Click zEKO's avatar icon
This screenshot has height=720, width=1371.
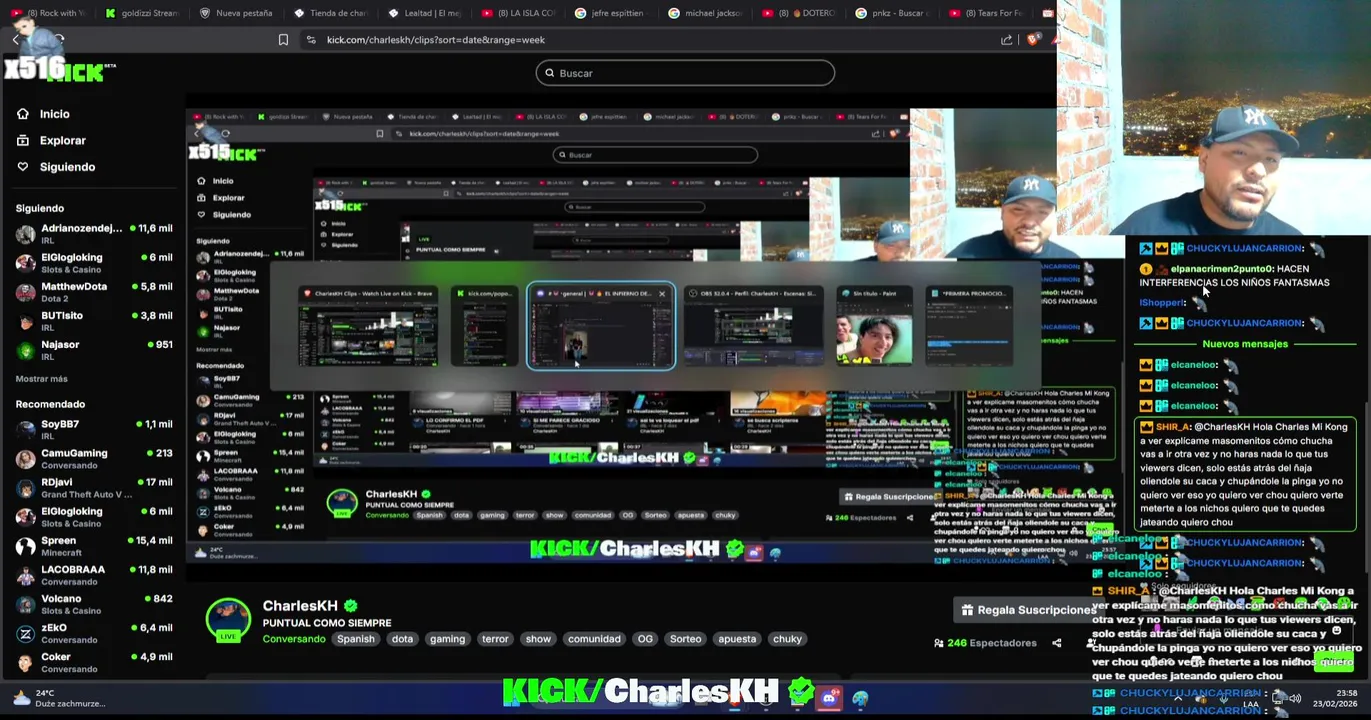coord(26,633)
